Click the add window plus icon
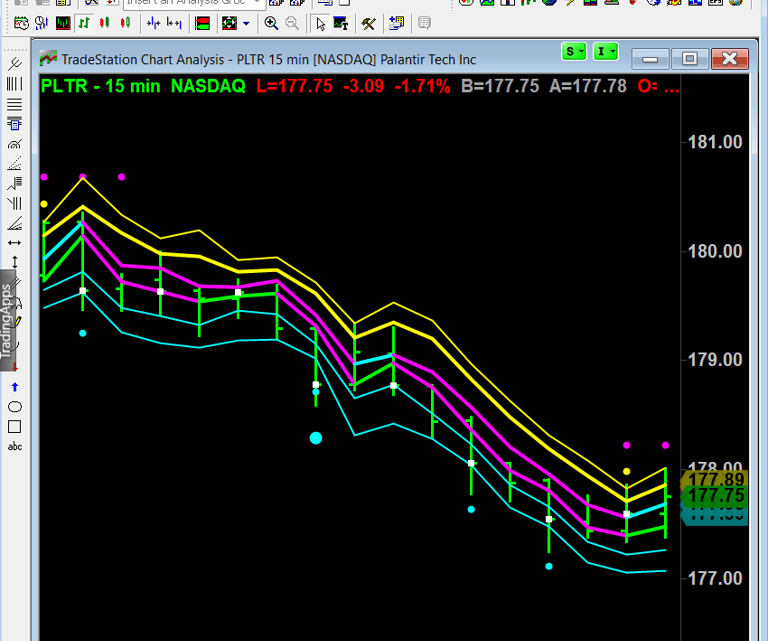768x641 pixels. (x=396, y=23)
